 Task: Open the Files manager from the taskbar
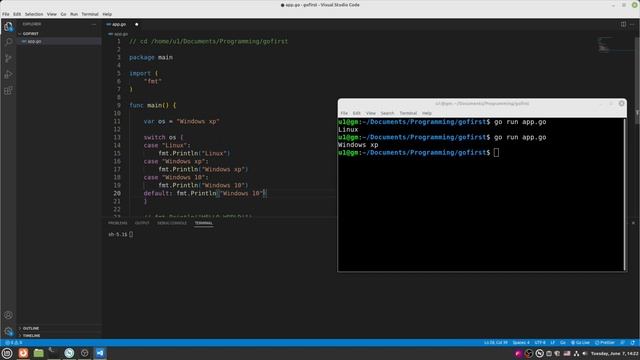click(38, 353)
